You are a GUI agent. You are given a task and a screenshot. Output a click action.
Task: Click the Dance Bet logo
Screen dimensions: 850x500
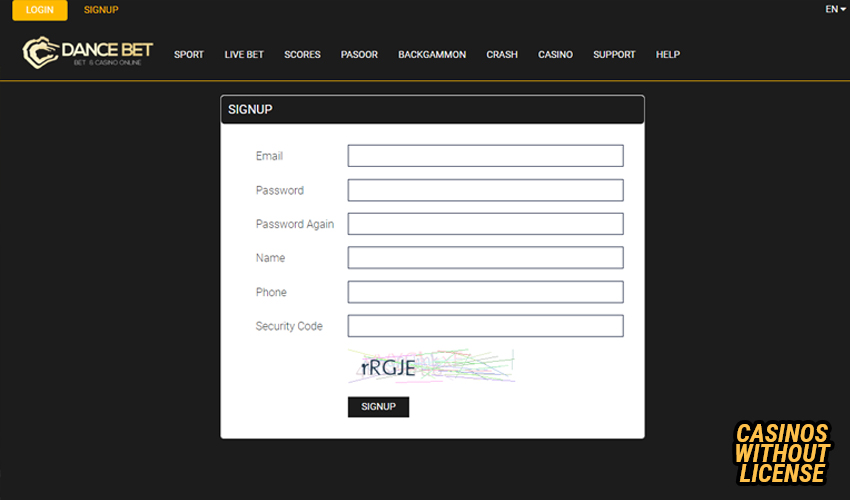(x=88, y=53)
